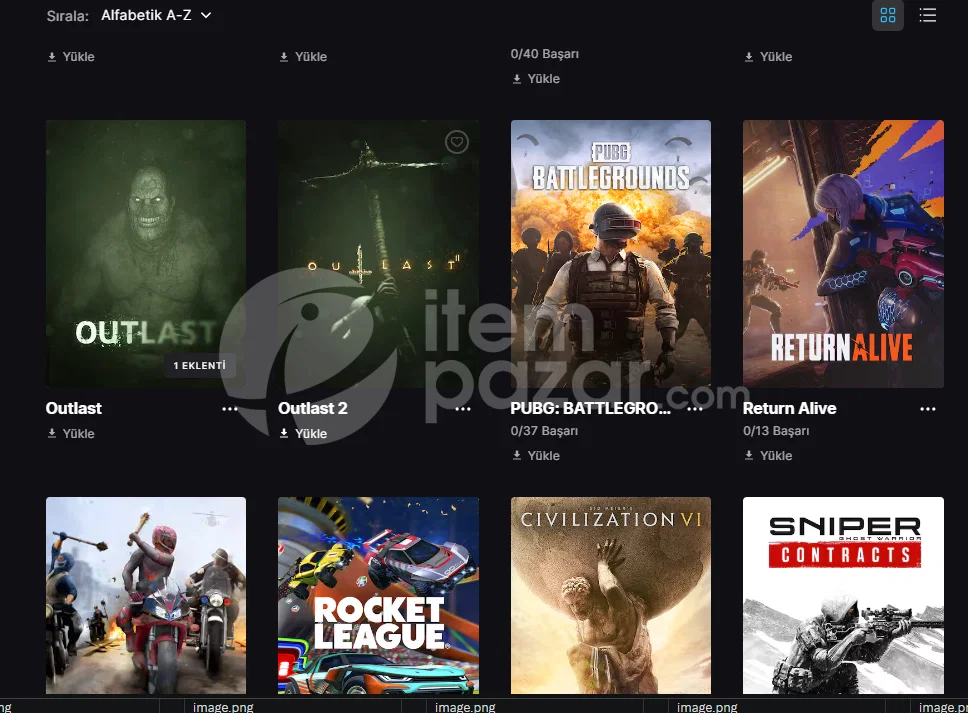968x713 pixels.
Task: Open the three-dot menu for PUBG: BATTLEGROUNDS
Action: 695,409
